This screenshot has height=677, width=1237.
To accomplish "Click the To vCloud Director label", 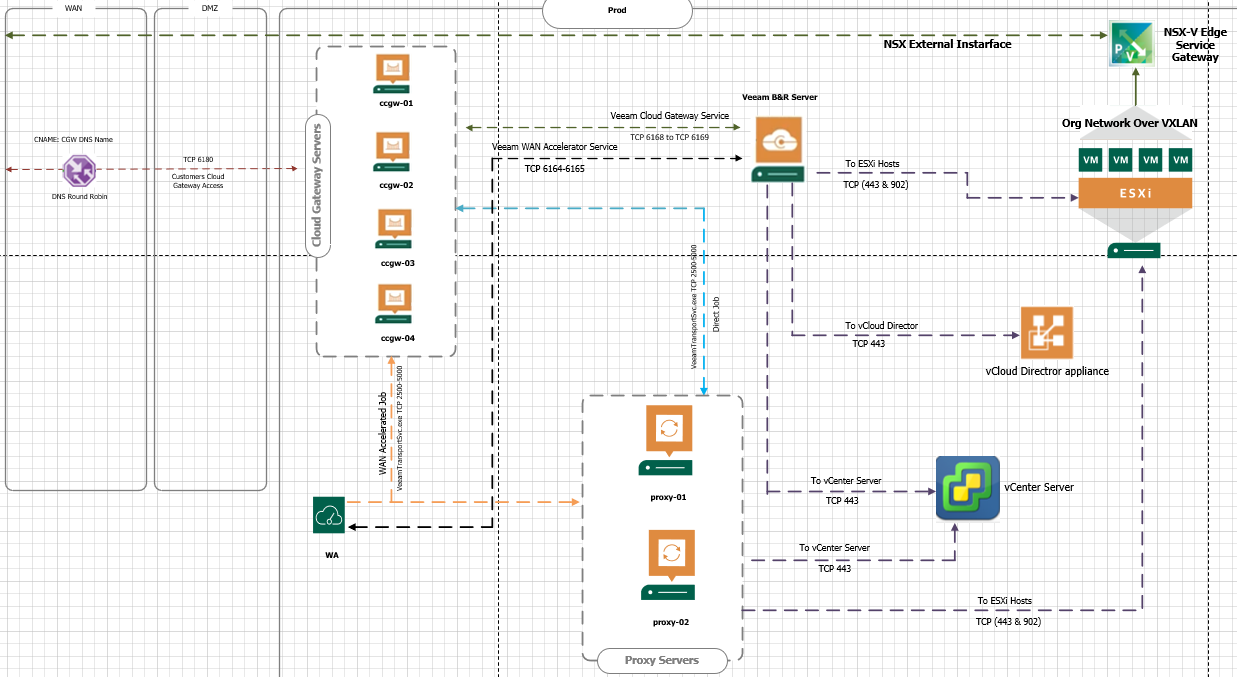I will pyautogui.click(x=881, y=326).
